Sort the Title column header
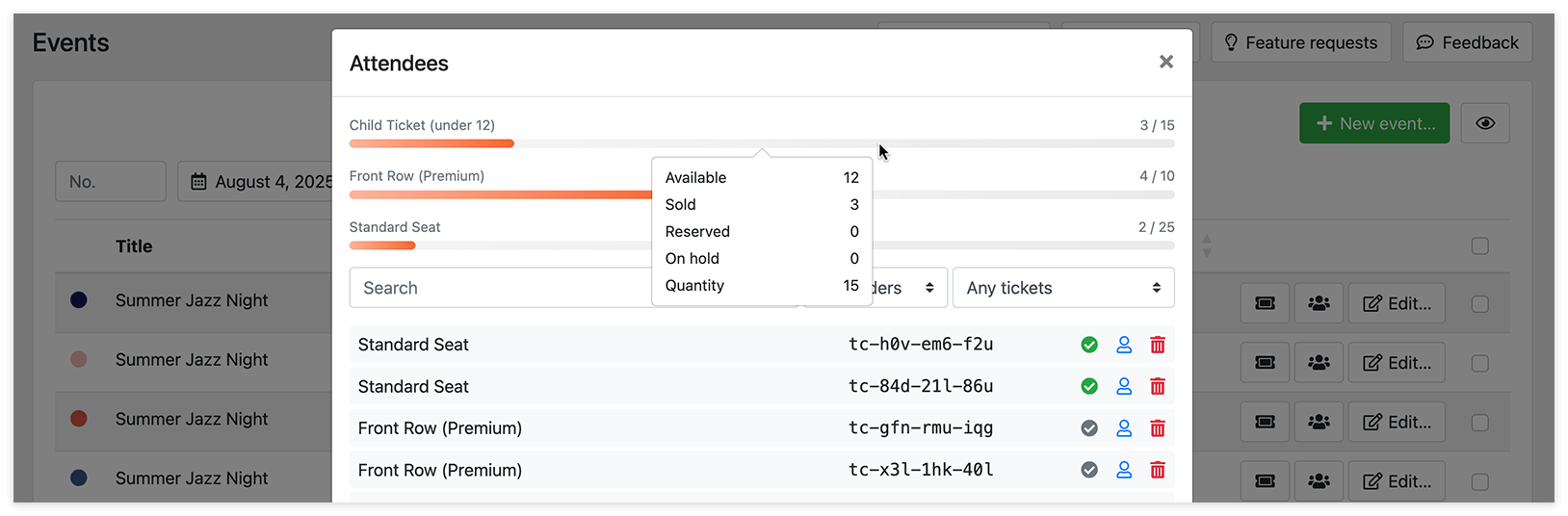This screenshot has height=516, width=1568. [134, 246]
